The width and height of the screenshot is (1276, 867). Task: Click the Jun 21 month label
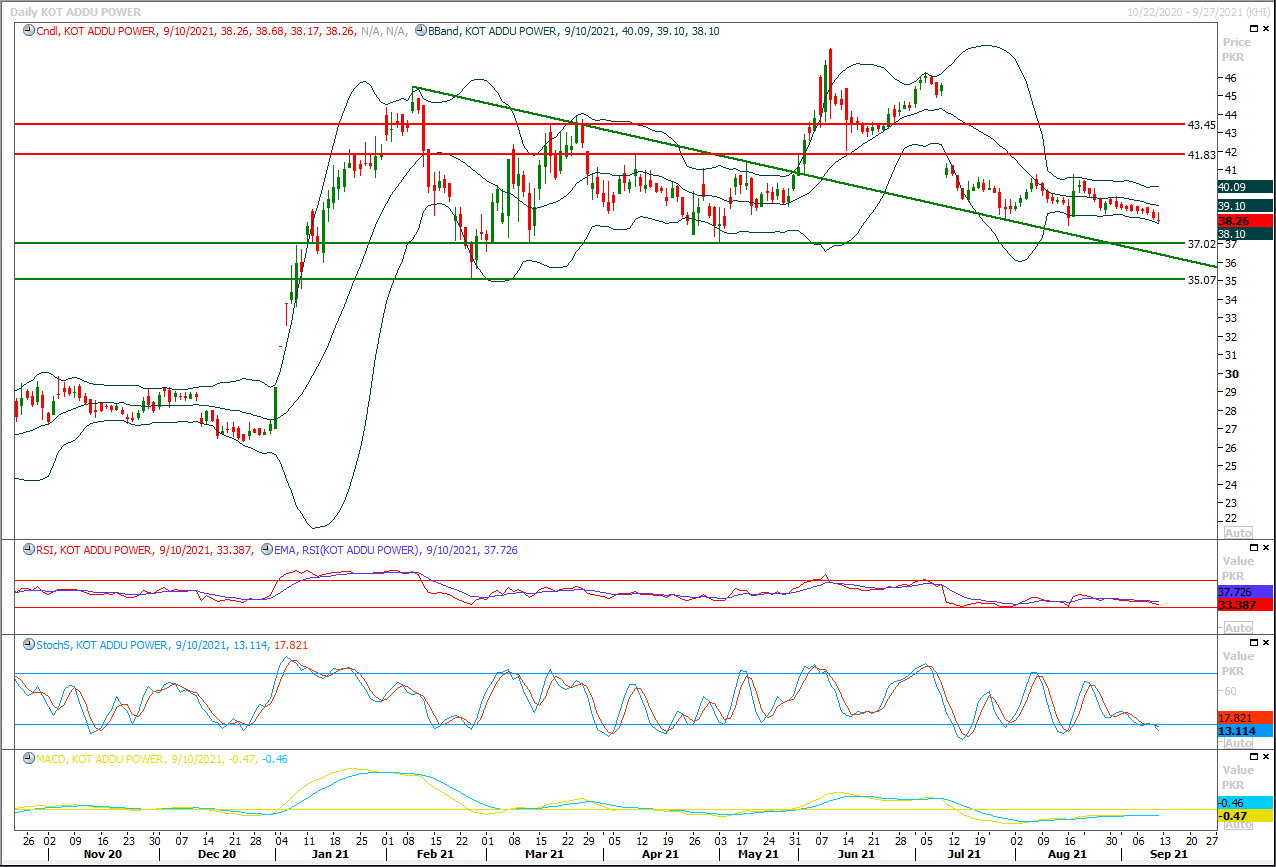pyautogui.click(x=857, y=855)
